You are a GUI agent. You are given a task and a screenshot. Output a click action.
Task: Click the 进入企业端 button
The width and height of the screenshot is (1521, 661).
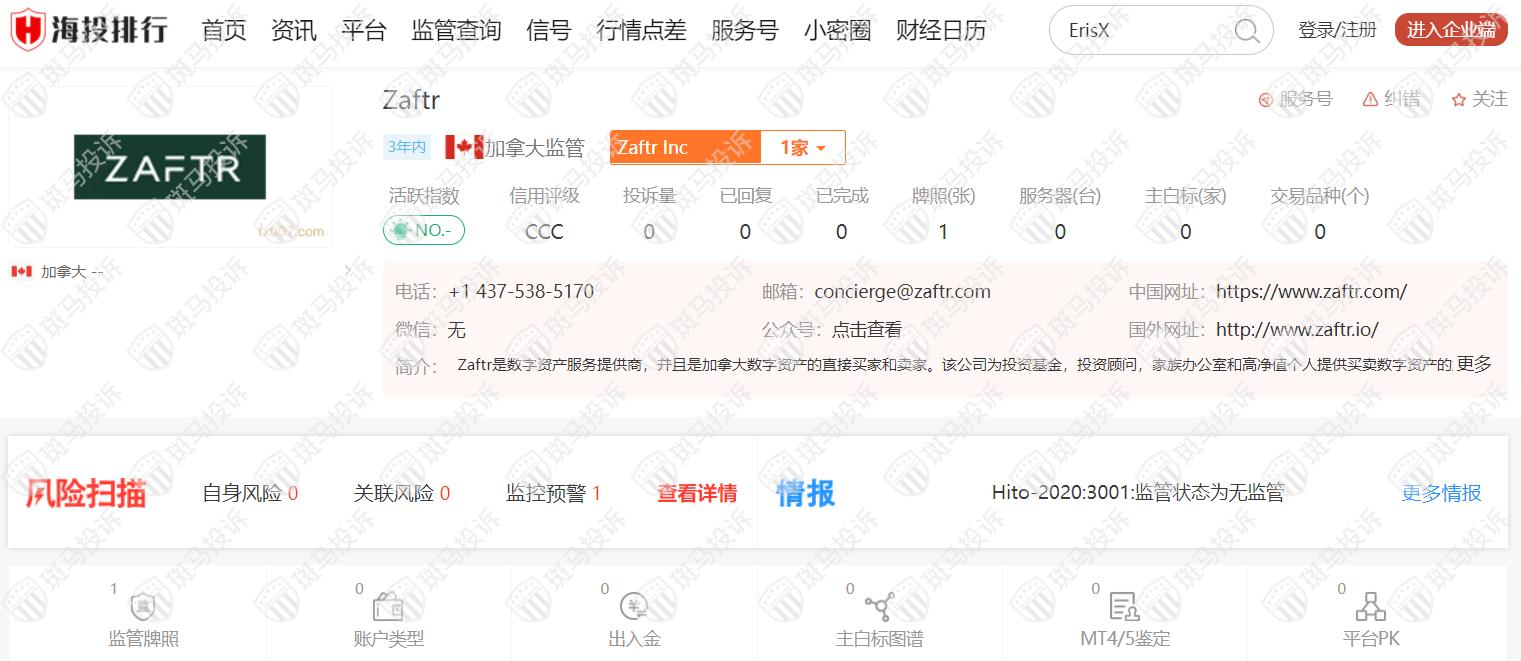(1450, 30)
